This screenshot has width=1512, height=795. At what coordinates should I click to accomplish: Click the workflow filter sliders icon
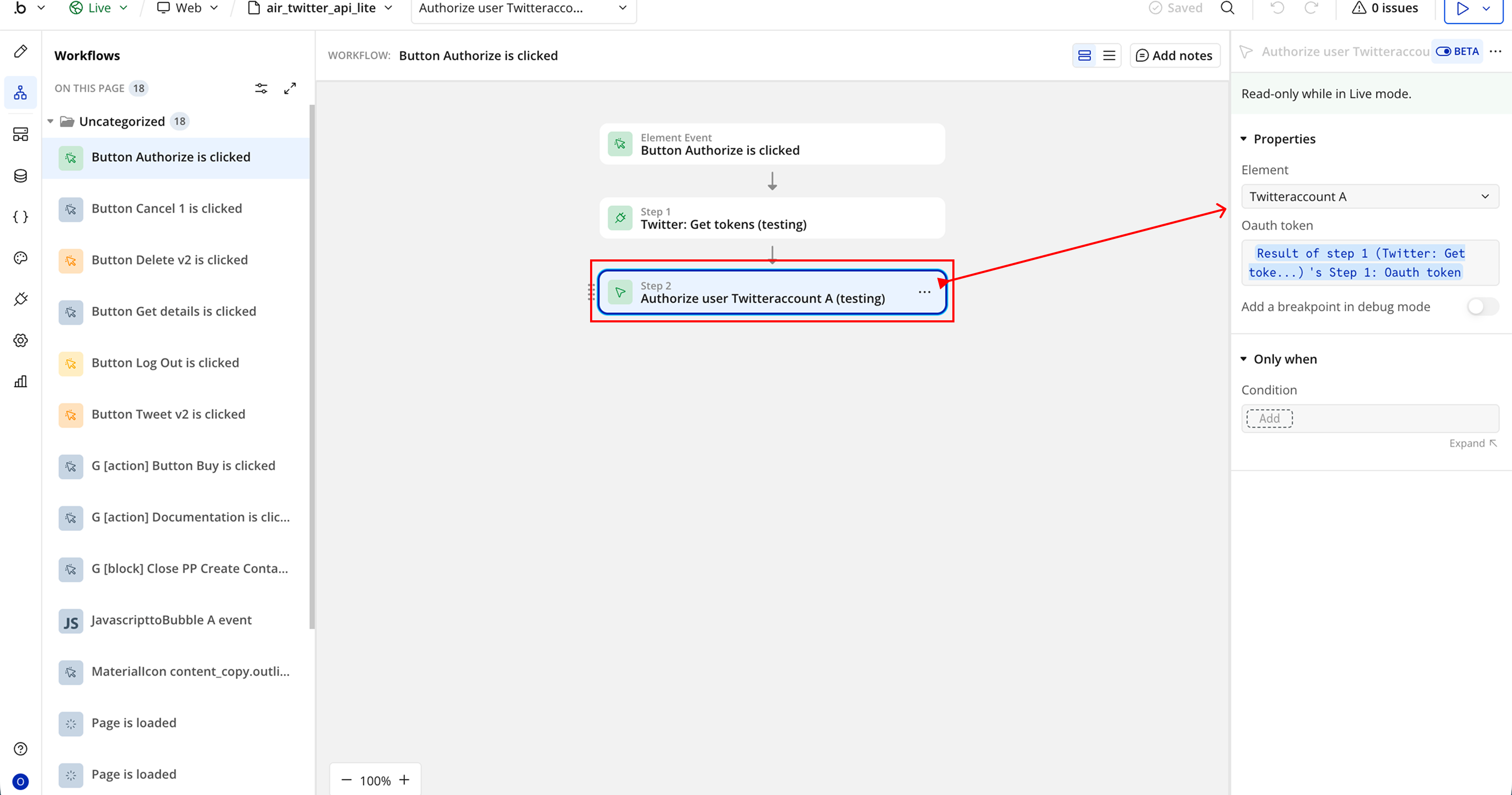(x=261, y=88)
